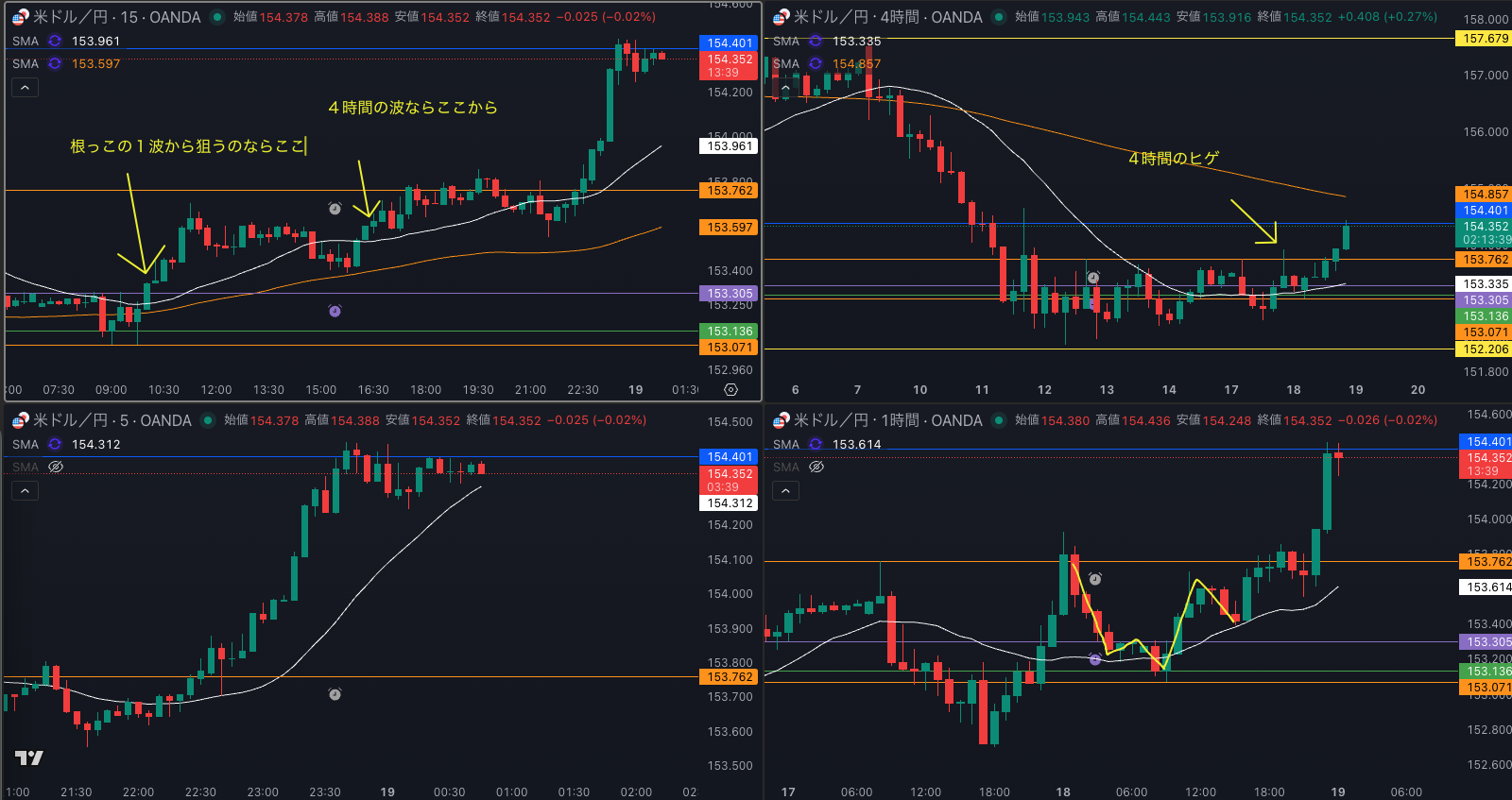Click the alarm clock icon on 15-minute chart
1512x800 pixels.
pos(335,208)
